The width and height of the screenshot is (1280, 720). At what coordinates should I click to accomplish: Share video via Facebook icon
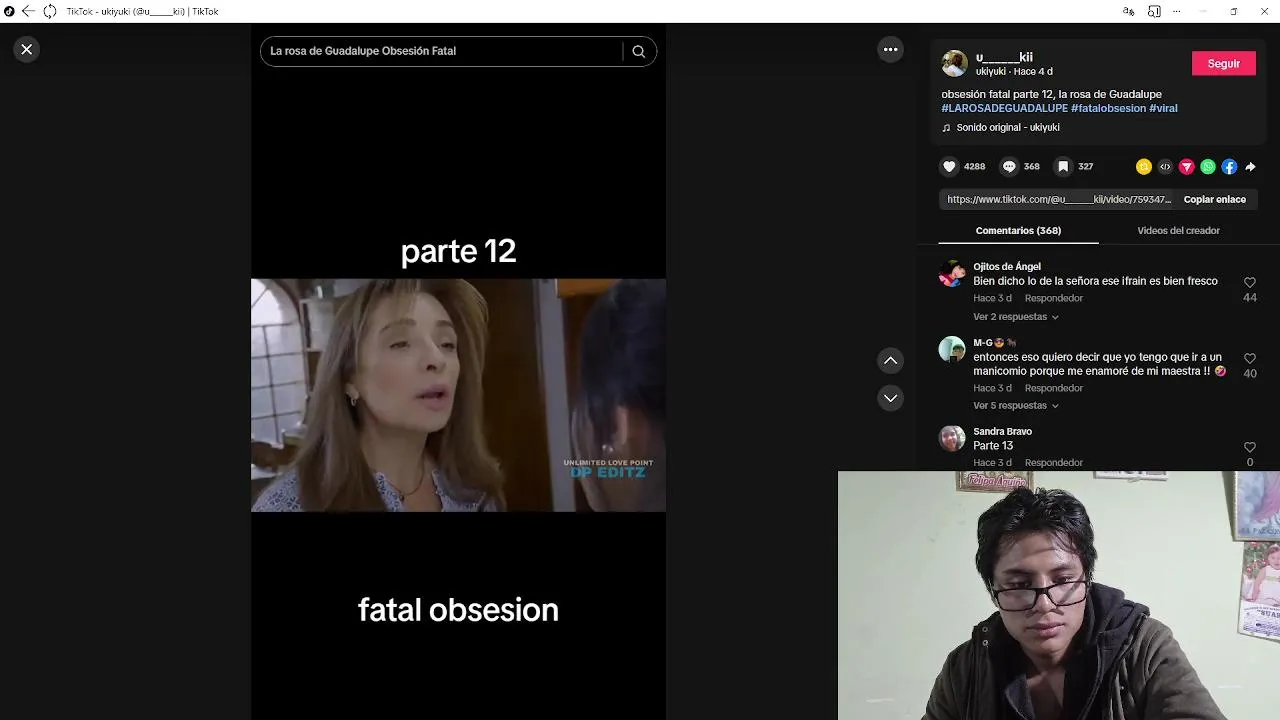[1229, 167]
